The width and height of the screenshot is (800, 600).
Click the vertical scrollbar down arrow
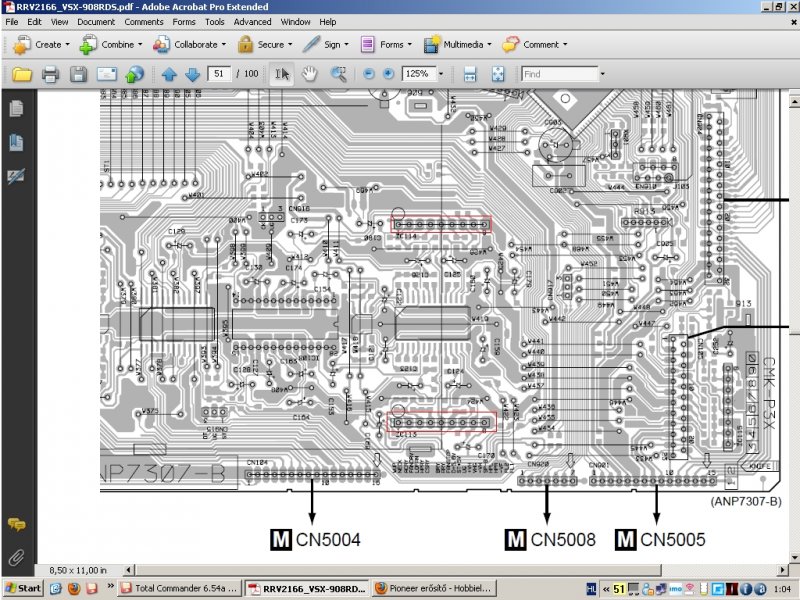[x=794, y=557]
